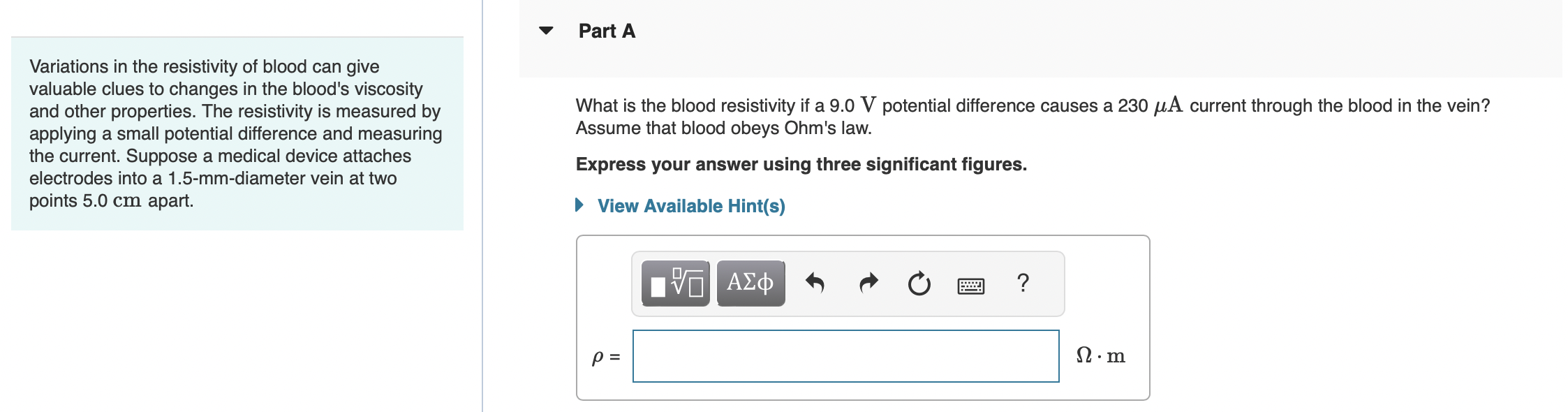Screen dimensions: 1568x412
Task: Select the Greek letters ΑΣφ symbol palette
Action: 749,283
